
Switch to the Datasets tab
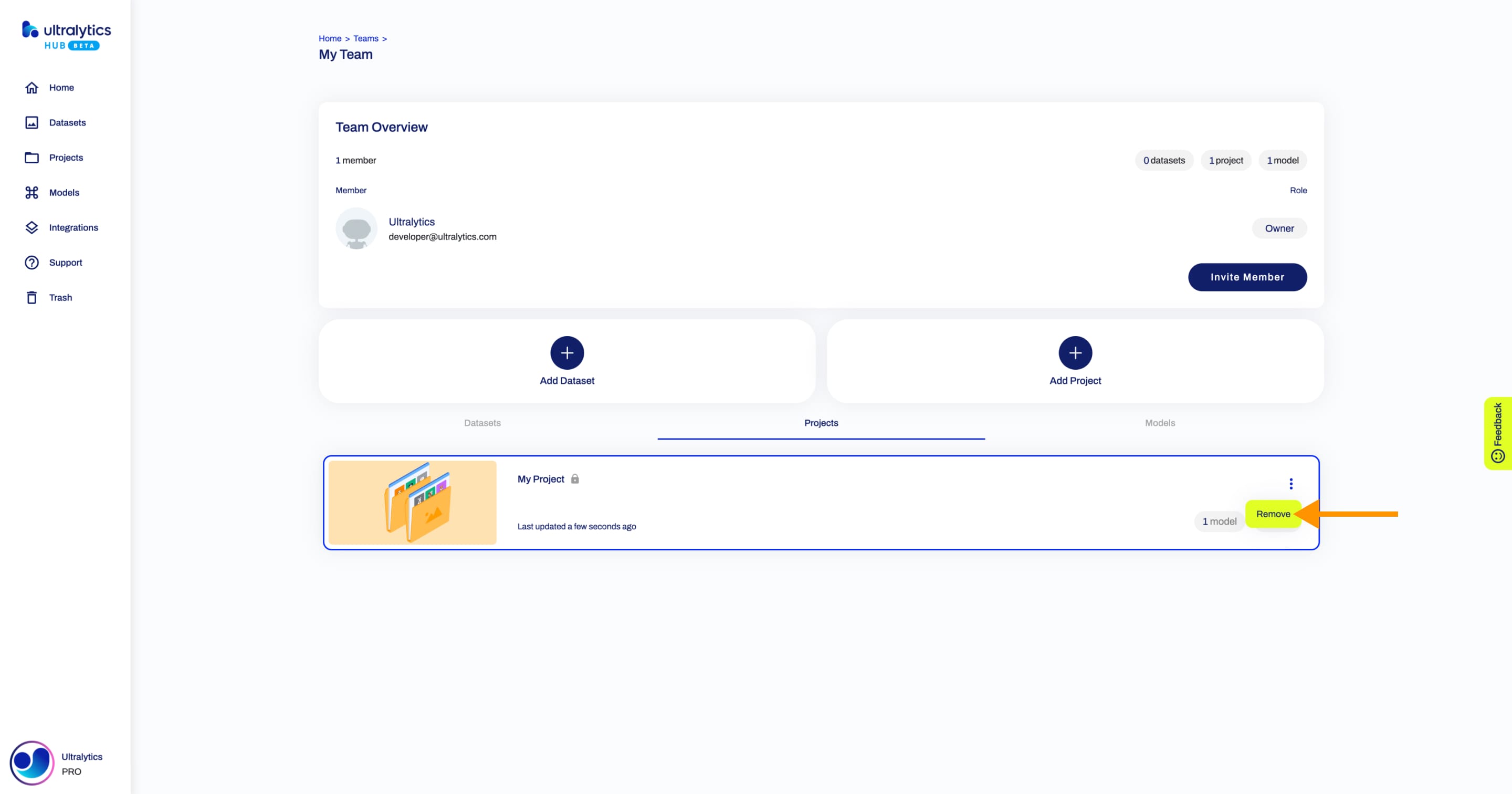pos(483,423)
